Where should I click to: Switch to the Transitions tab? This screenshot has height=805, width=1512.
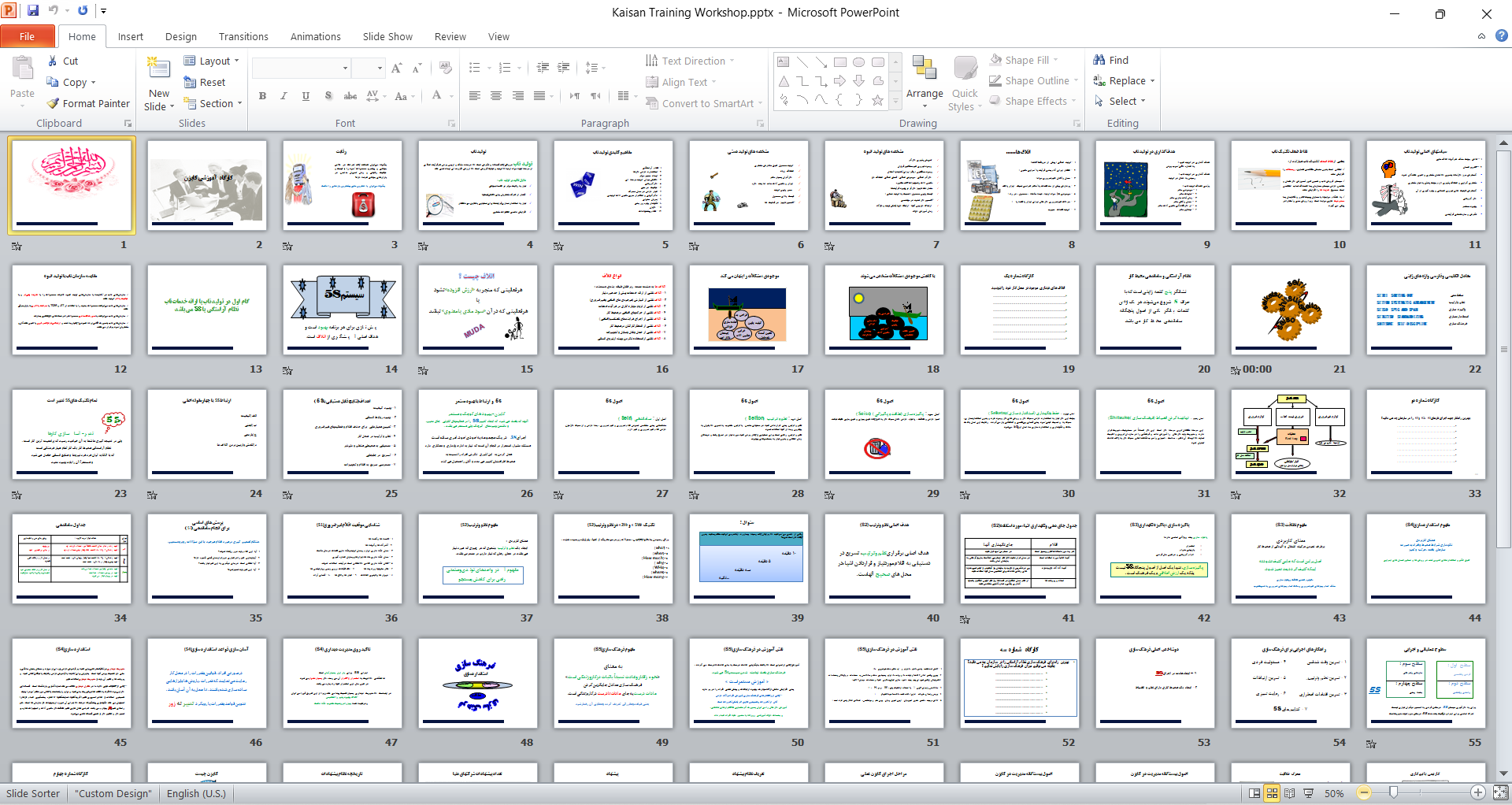243,36
